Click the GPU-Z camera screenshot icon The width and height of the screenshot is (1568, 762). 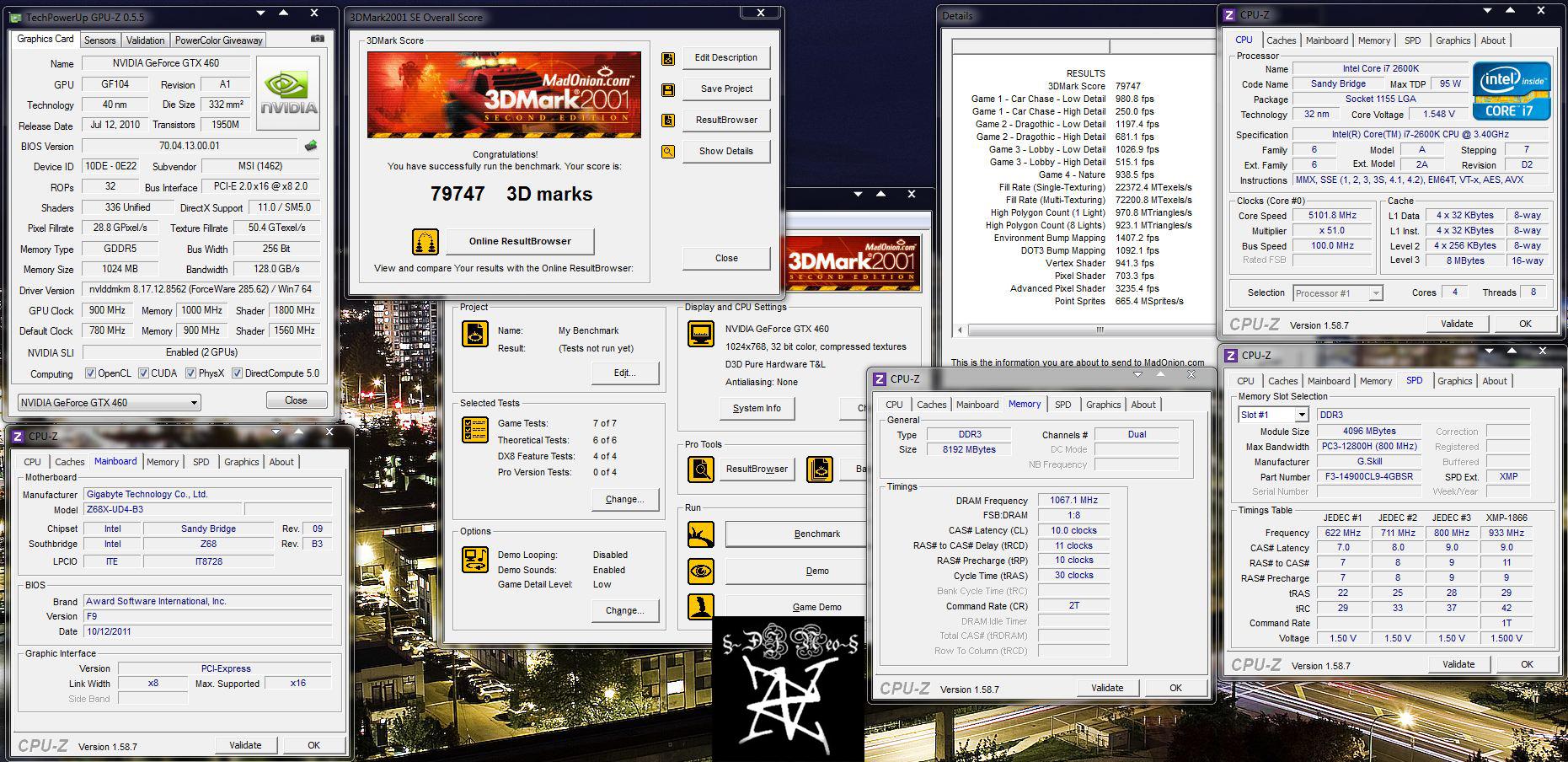317,39
